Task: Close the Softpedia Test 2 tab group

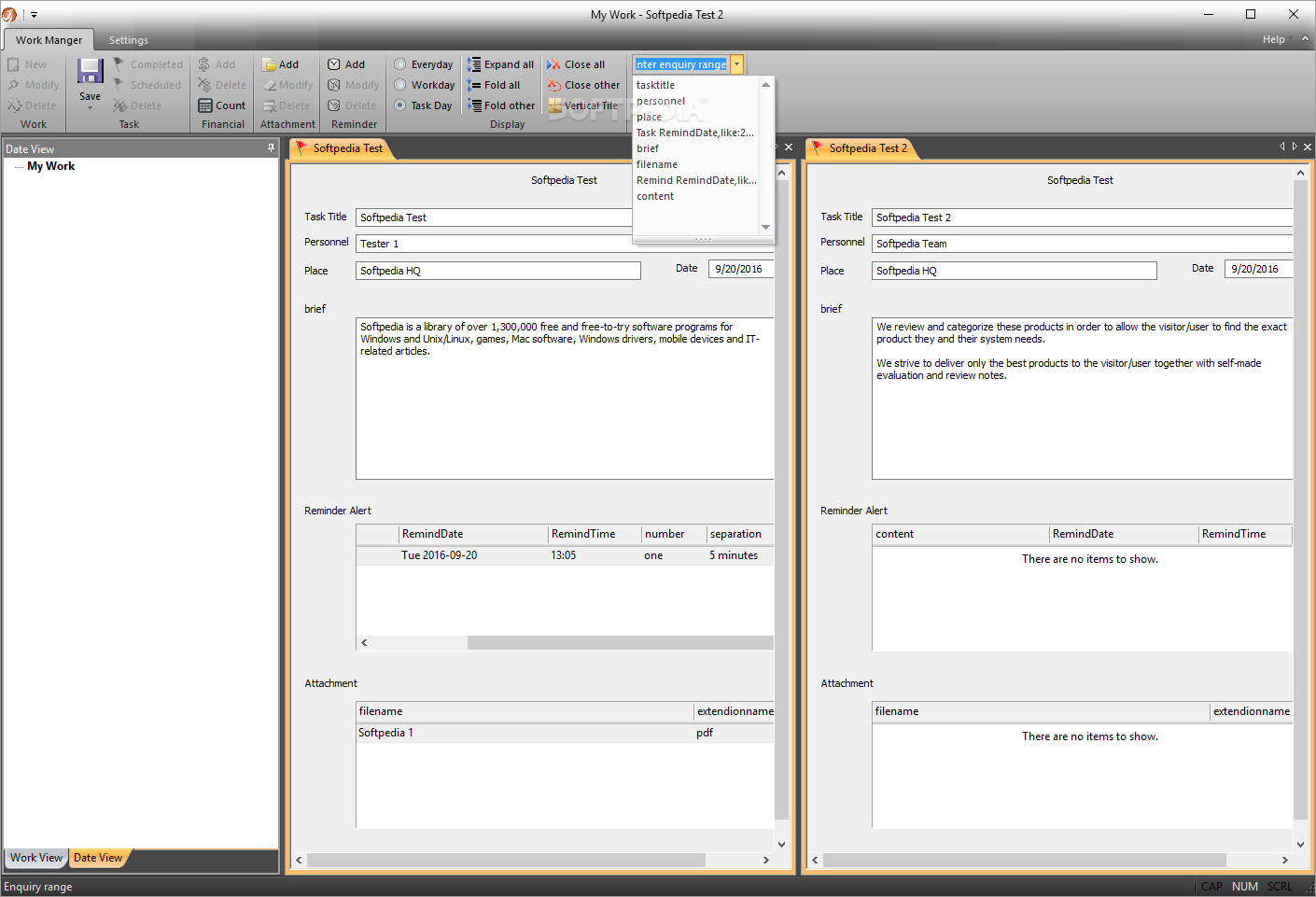Action: 1308,147
